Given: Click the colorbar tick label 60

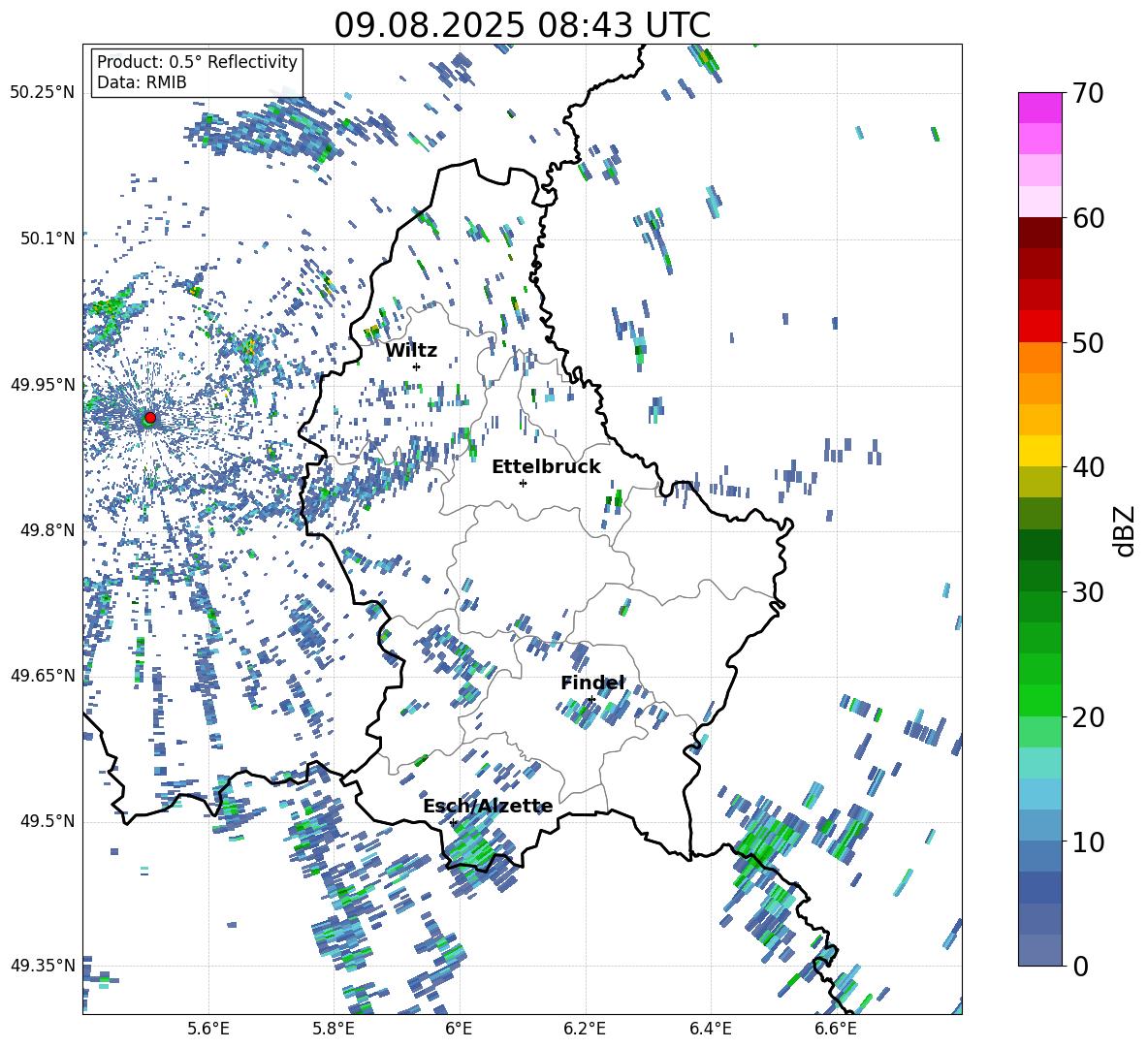Looking at the screenshot, I should click(1088, 218).
